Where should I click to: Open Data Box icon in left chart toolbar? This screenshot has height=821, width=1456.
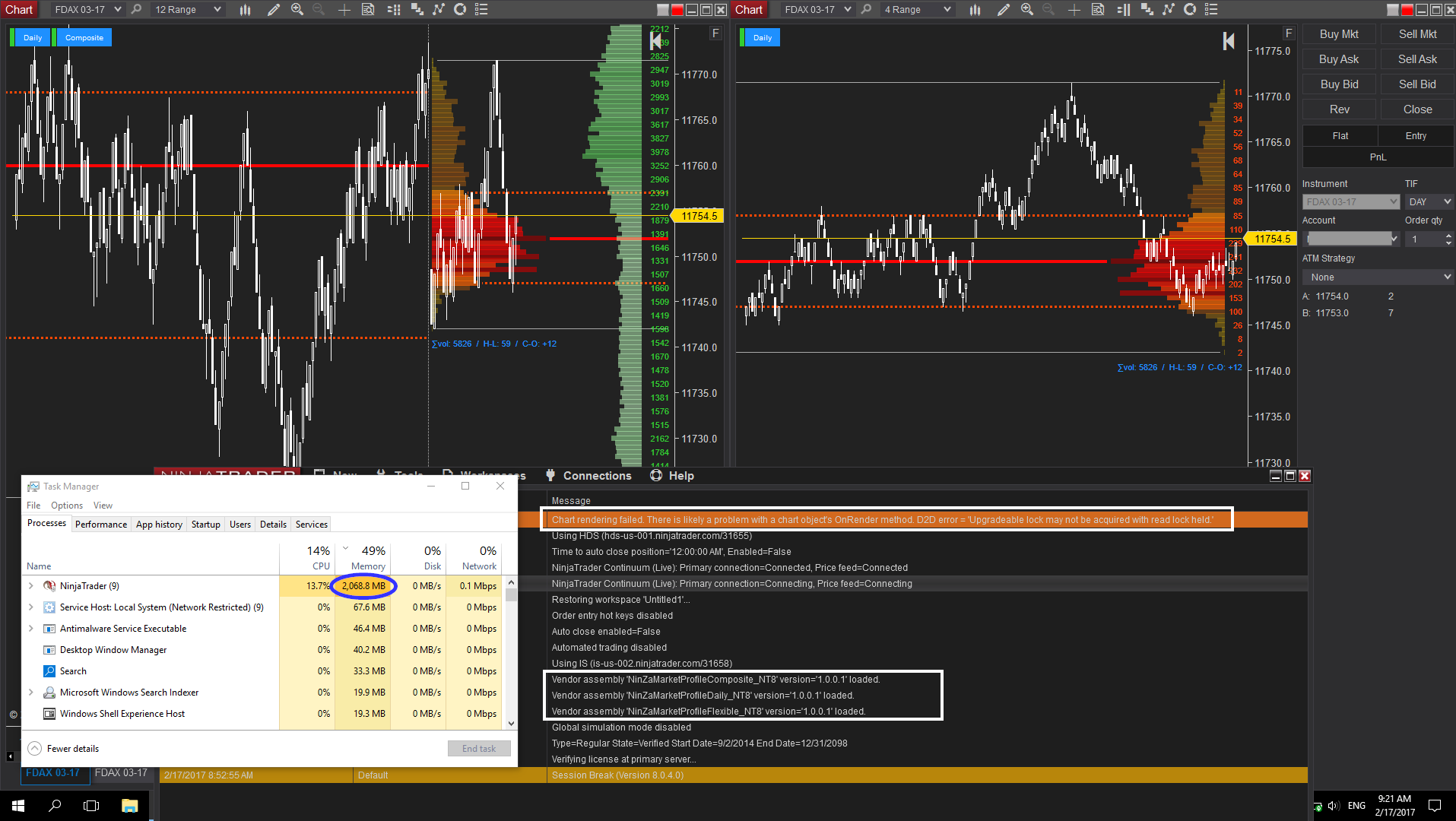tap(368, 10)
